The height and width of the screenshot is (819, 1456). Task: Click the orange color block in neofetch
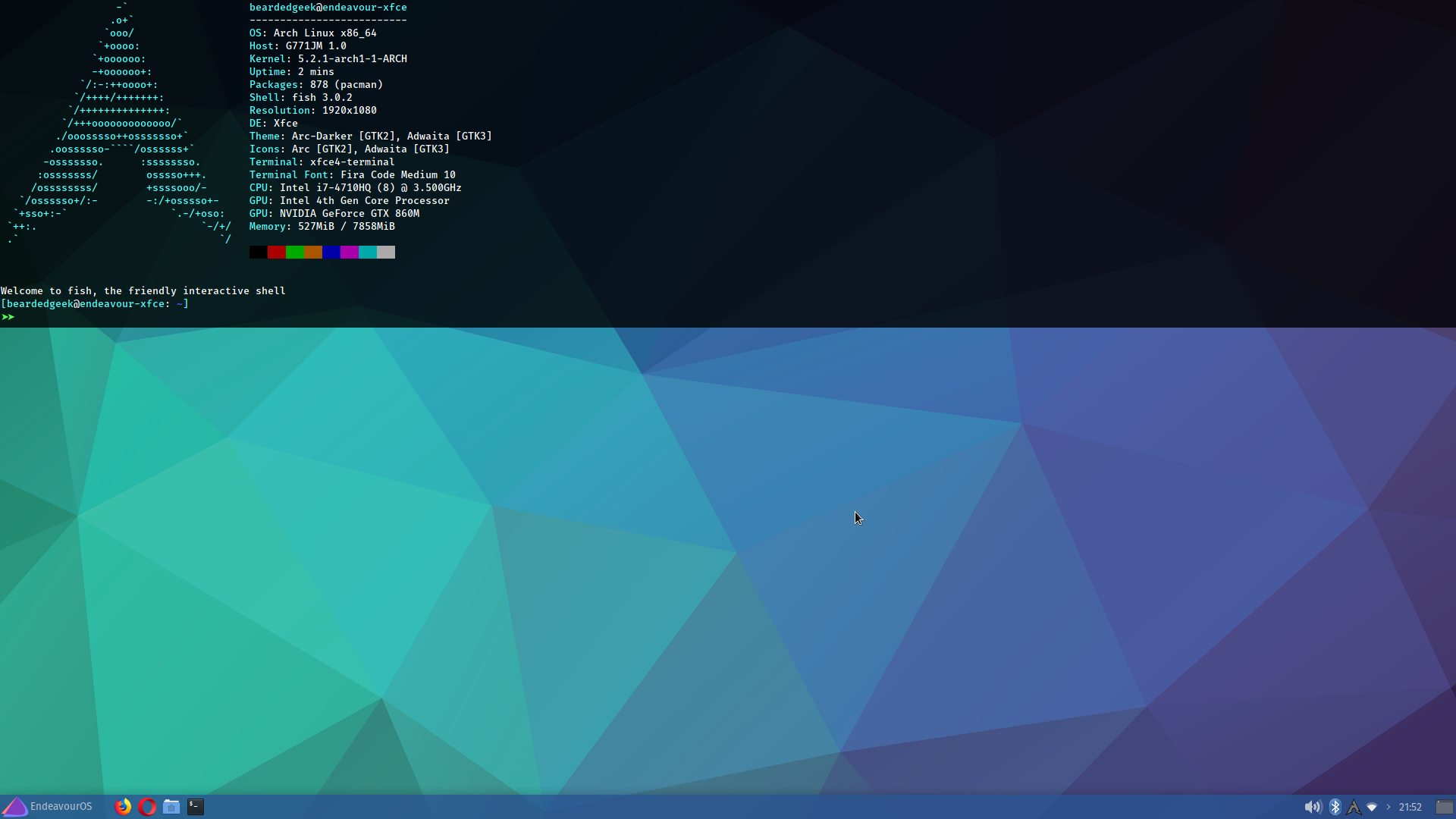(313, 252)
